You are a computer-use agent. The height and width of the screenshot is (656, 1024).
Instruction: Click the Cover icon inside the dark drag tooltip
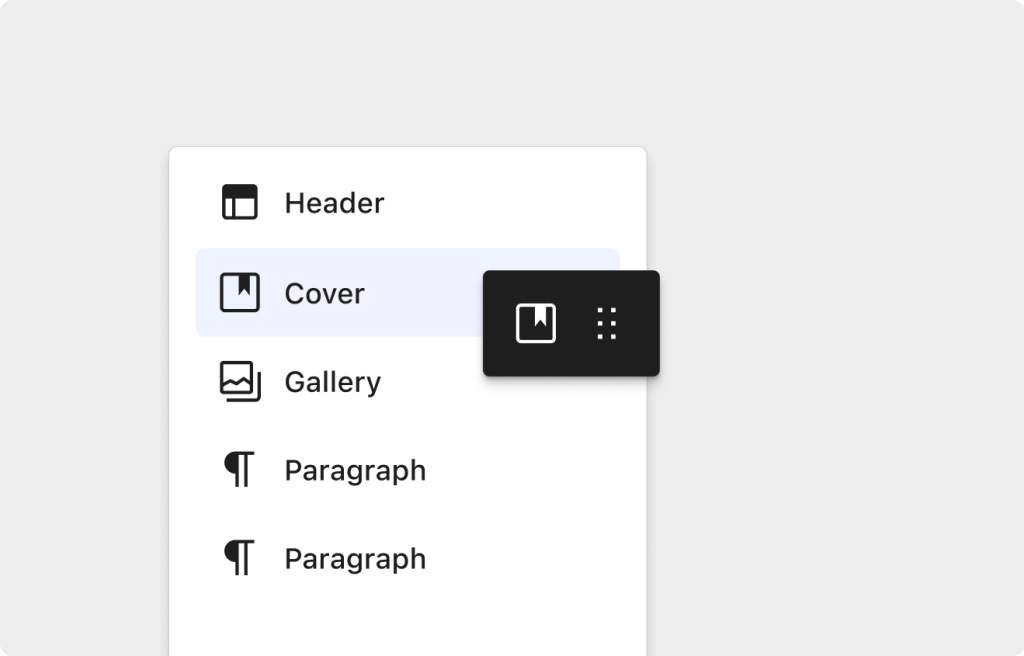[536, 323]
